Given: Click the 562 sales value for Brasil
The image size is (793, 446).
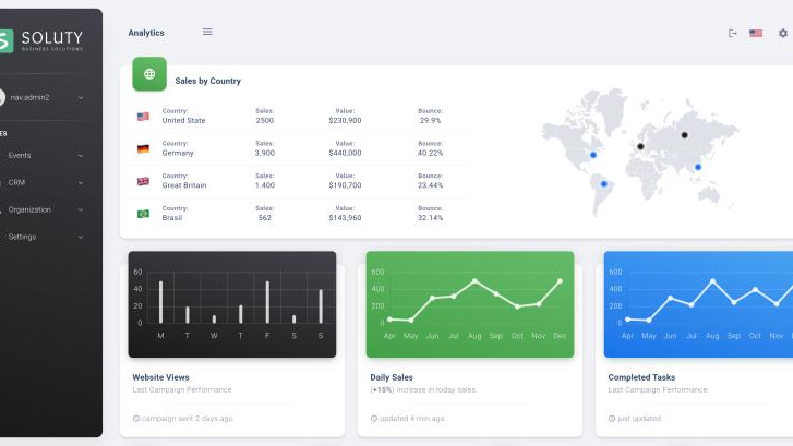Looking at the screenshot, I should click(x=265, y=217).
